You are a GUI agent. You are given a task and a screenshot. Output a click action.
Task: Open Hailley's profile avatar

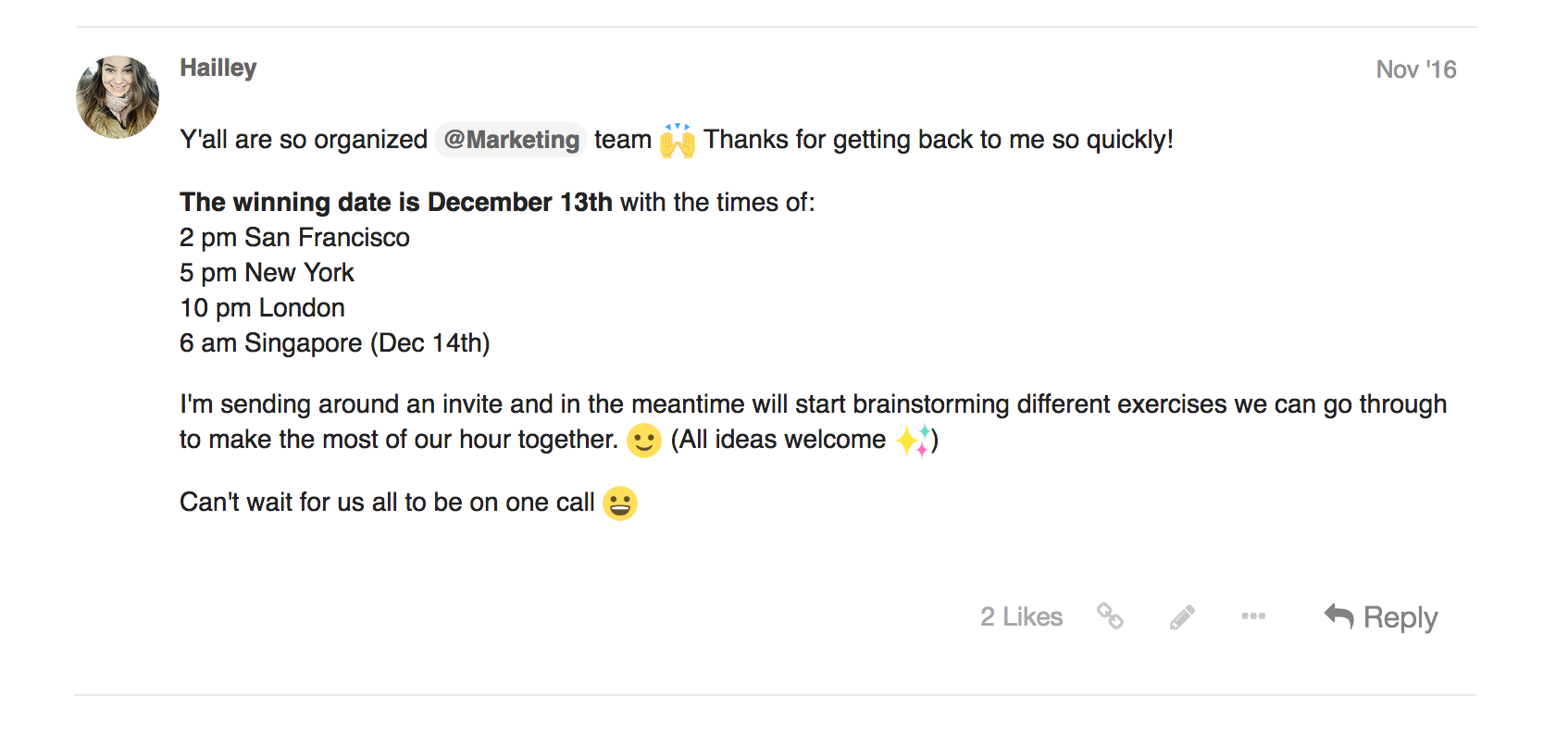click(x=118, y=97)
